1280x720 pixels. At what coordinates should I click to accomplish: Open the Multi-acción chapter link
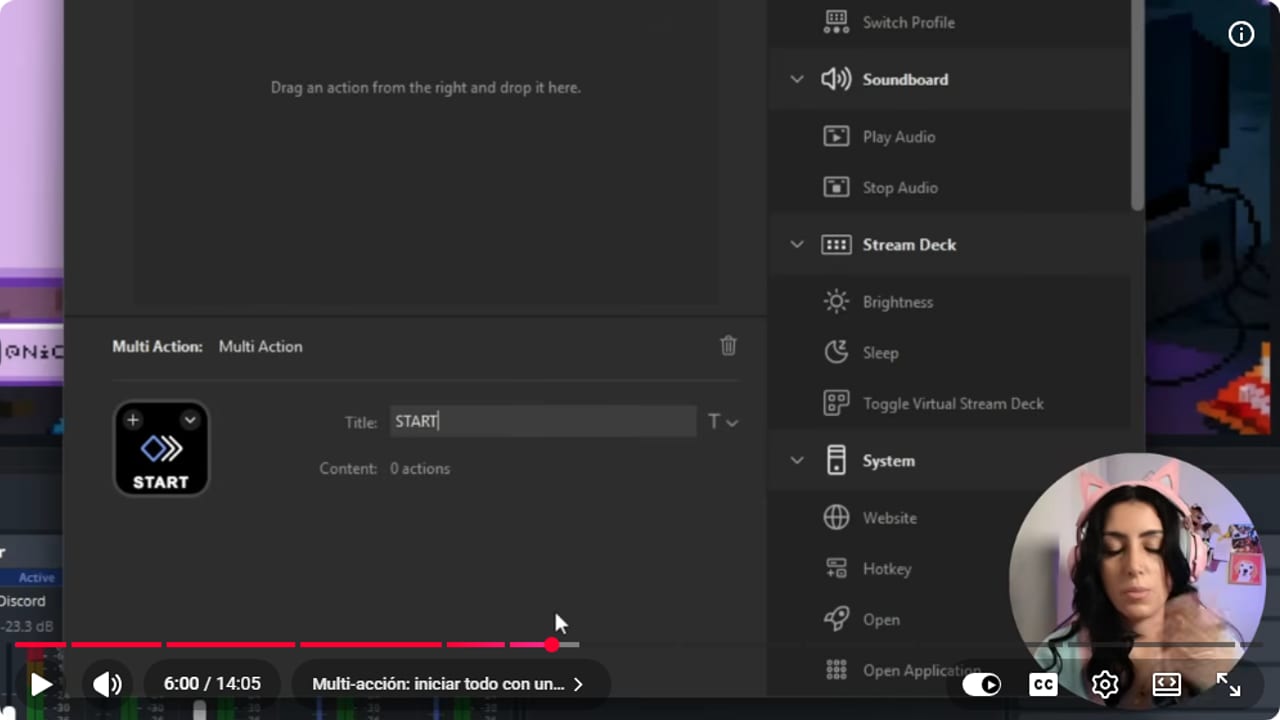448,684
